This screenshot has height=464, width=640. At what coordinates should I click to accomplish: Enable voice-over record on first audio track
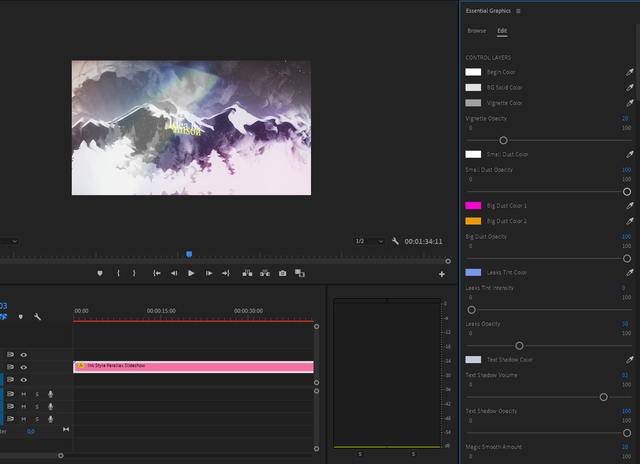click(51, 394)
